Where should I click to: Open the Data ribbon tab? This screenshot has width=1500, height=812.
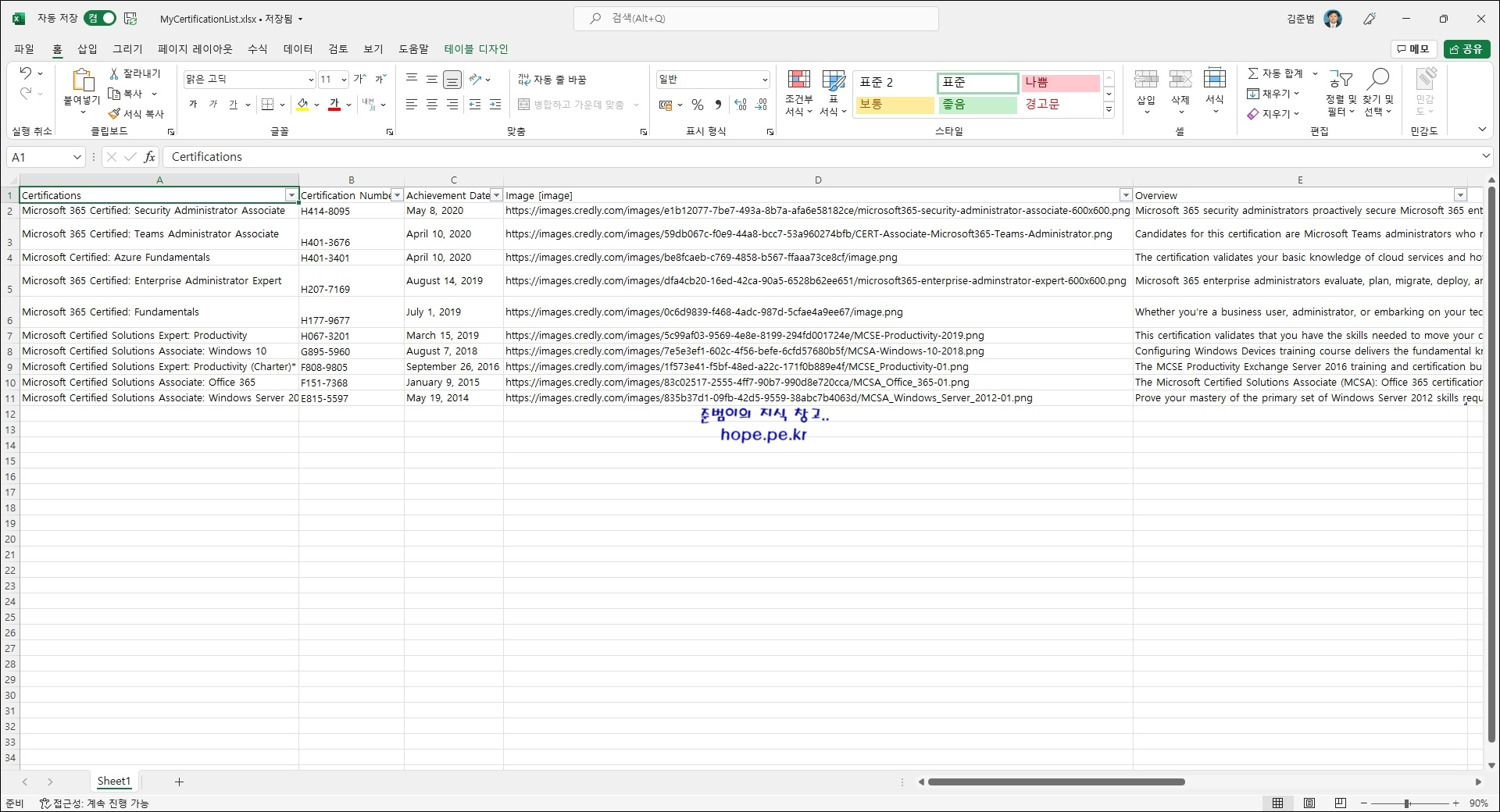tap(298, 48)
